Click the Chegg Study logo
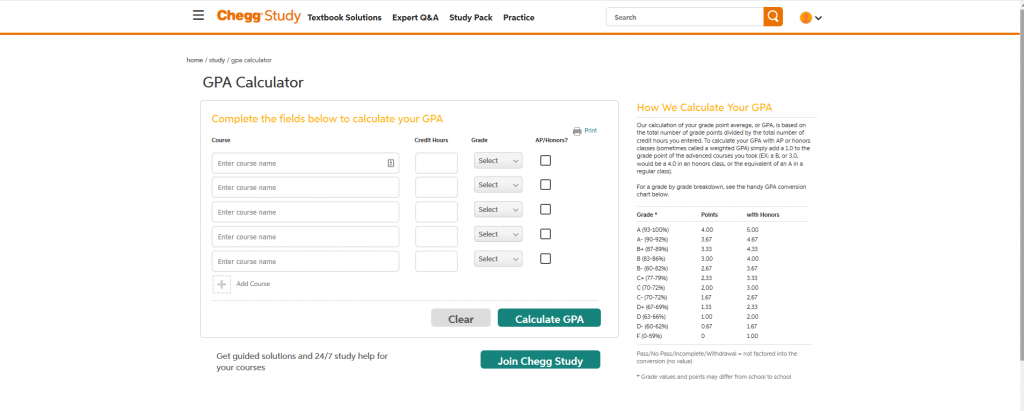Viewport: 1024px width, 411px height. (257, 17)
